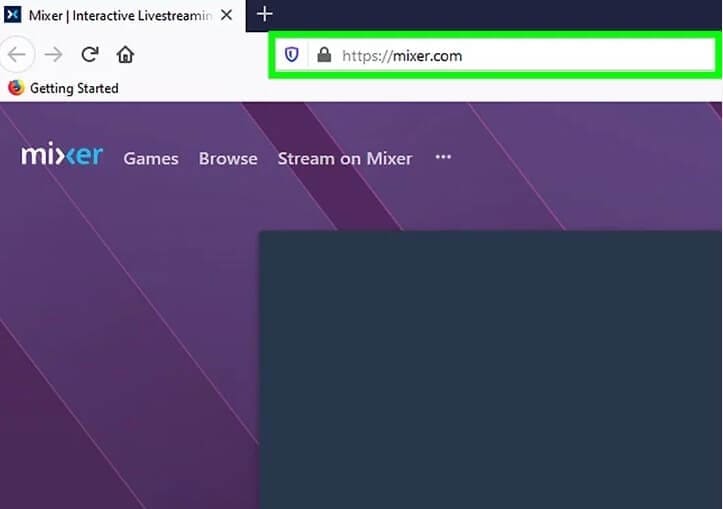The width and height of the screenshot is (723, 509).
Task: Click the featured stream video area
Action: (491, 370)
